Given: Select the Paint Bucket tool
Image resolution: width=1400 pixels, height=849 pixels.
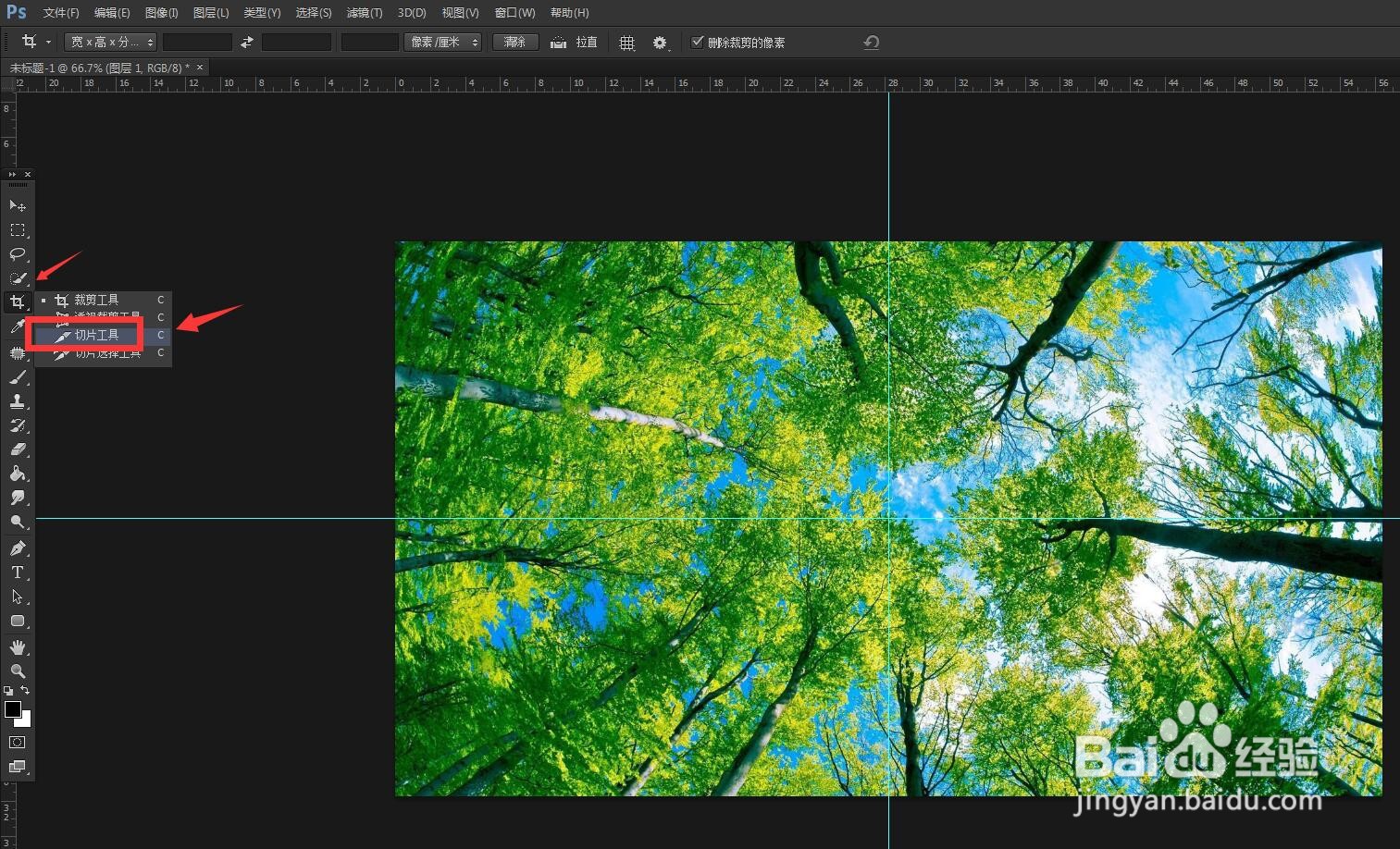Looking at the screenshot, I should point(17,473).
